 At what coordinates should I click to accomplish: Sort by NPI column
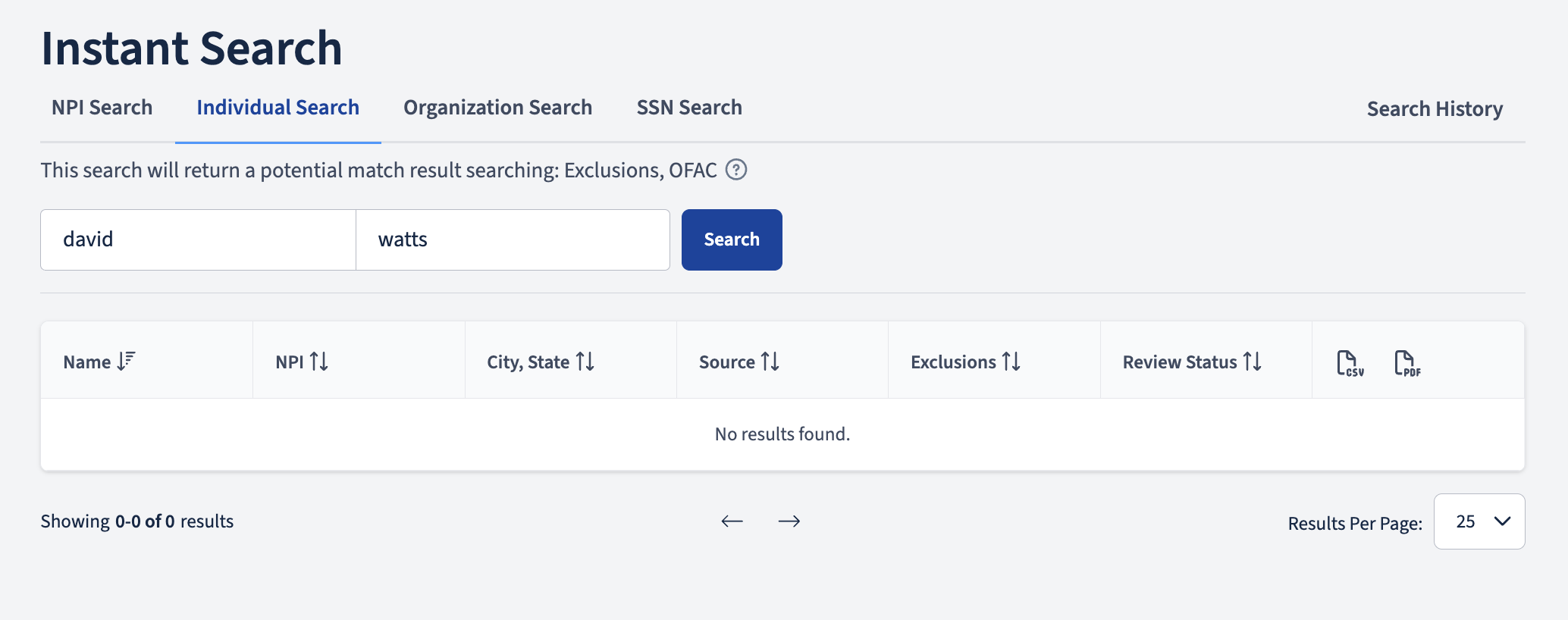click(302, 362)
